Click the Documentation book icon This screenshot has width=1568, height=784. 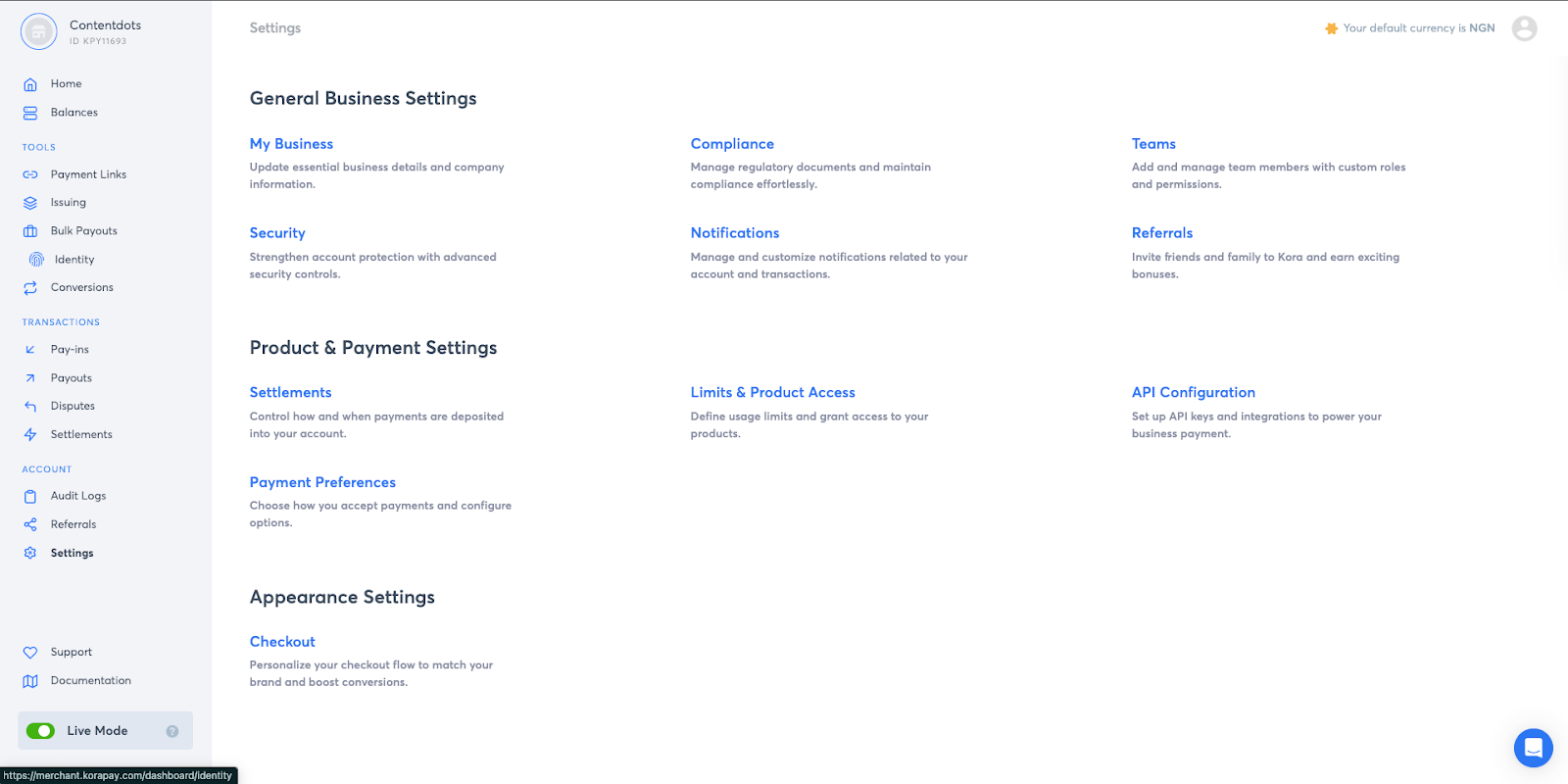coord(30,681)
